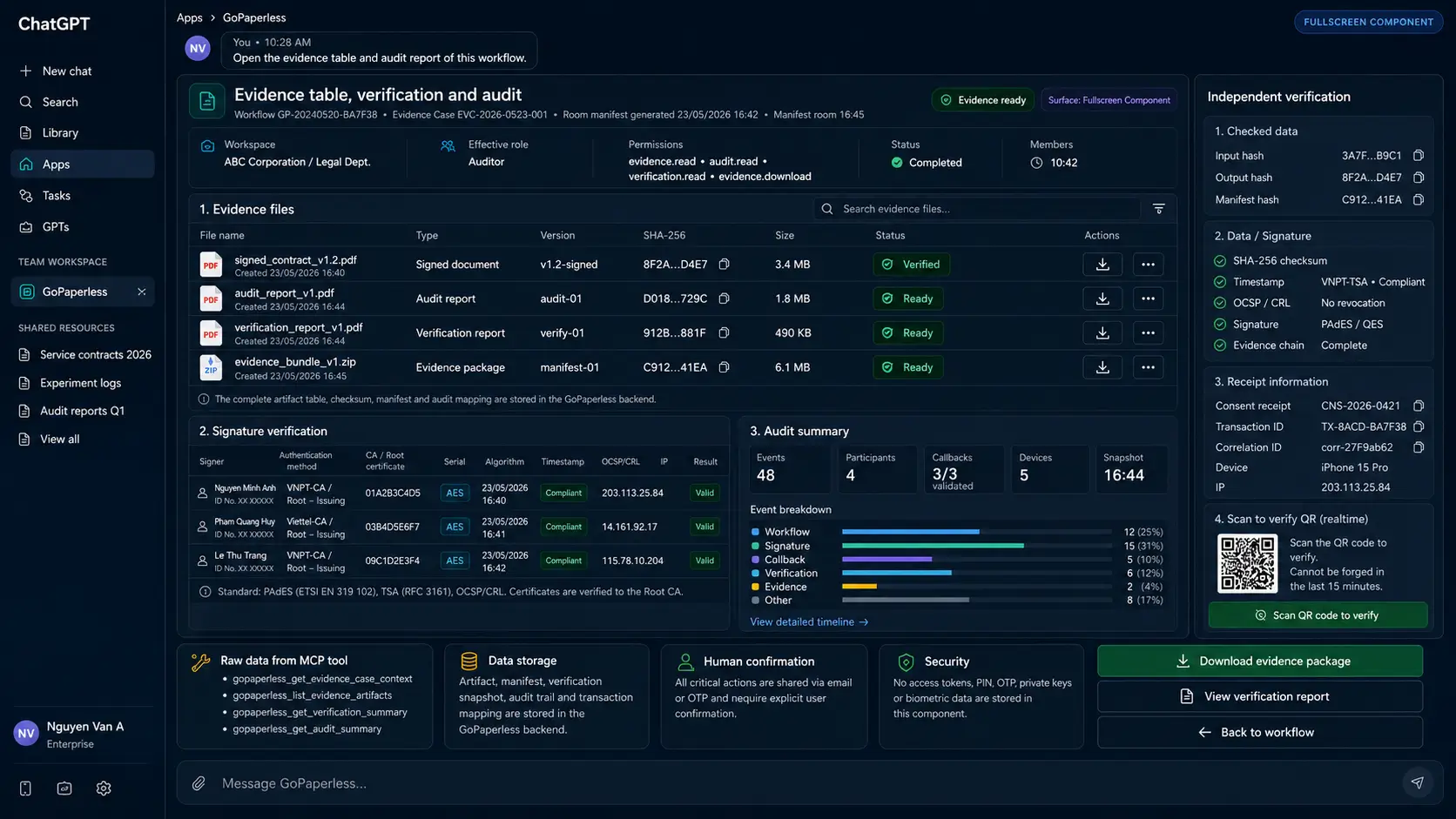Open View verification report
Screen dimensions: 1456x819
[1259, 697]
